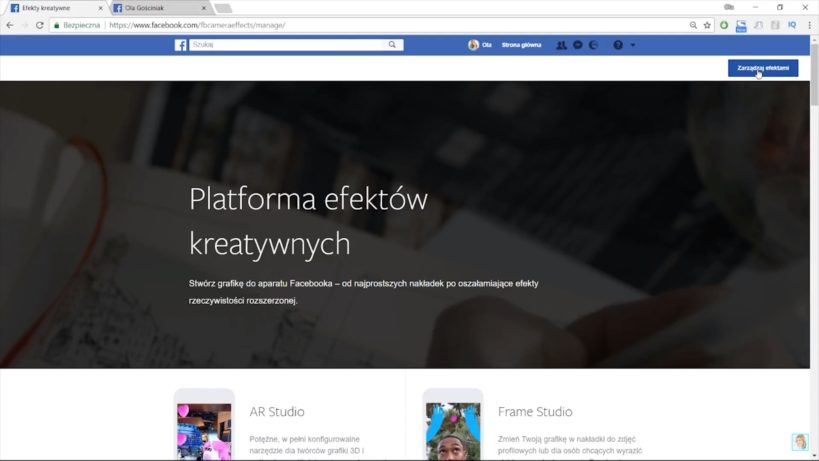This screenshot has width=819, height=461.
Task: Switch to Ola Gościniak tab
Action: click(157, 8)
